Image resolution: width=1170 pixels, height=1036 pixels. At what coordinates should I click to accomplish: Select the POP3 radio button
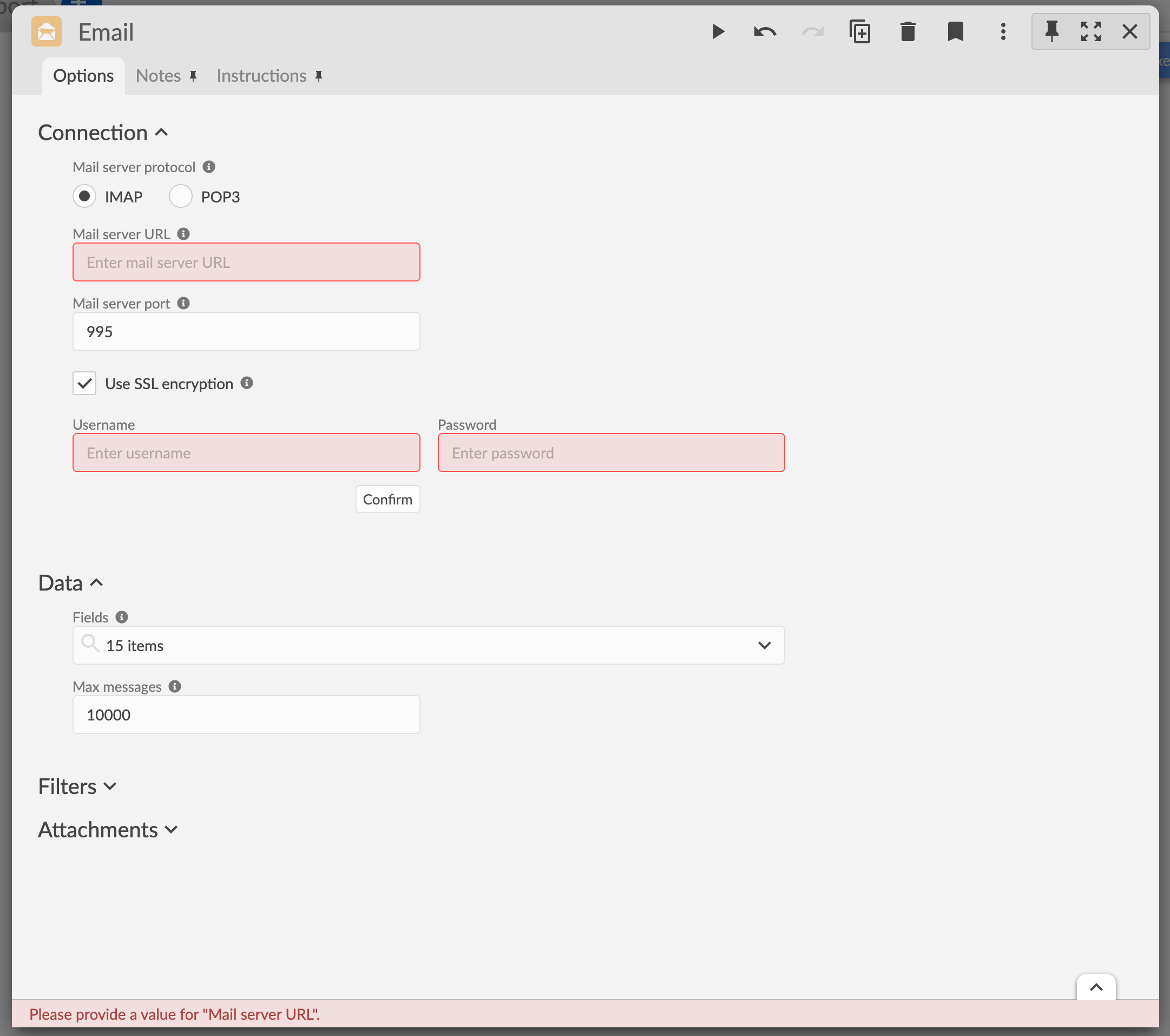point(180,196)
